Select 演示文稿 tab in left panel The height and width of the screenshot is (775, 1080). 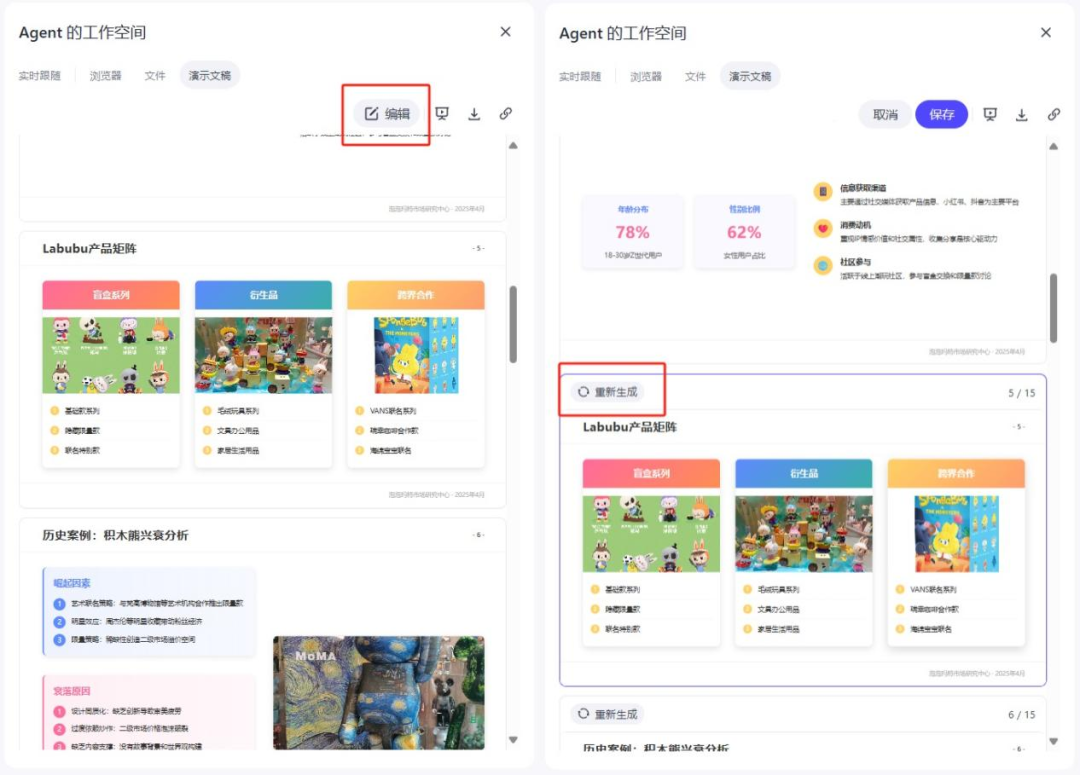click(209, 75)
